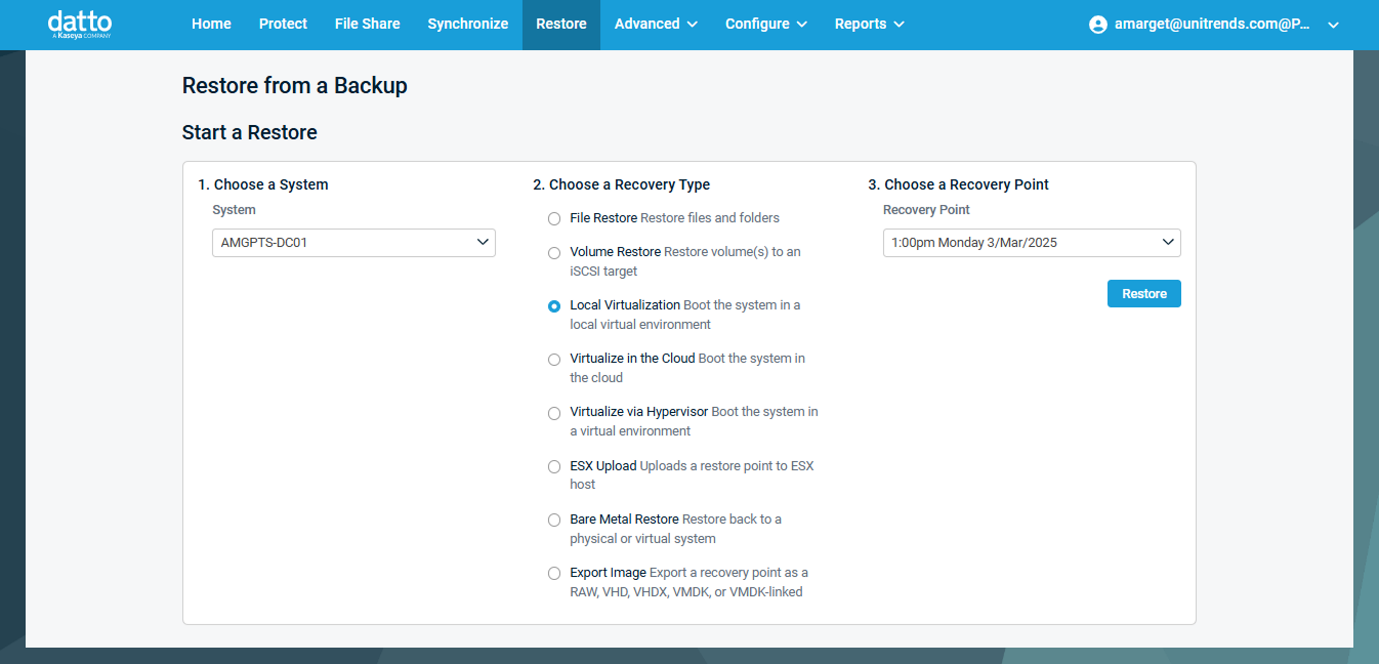Open the Recovery Point dropdown
The height and width of the screenshot is (664, 1379).
(1031, 242)
